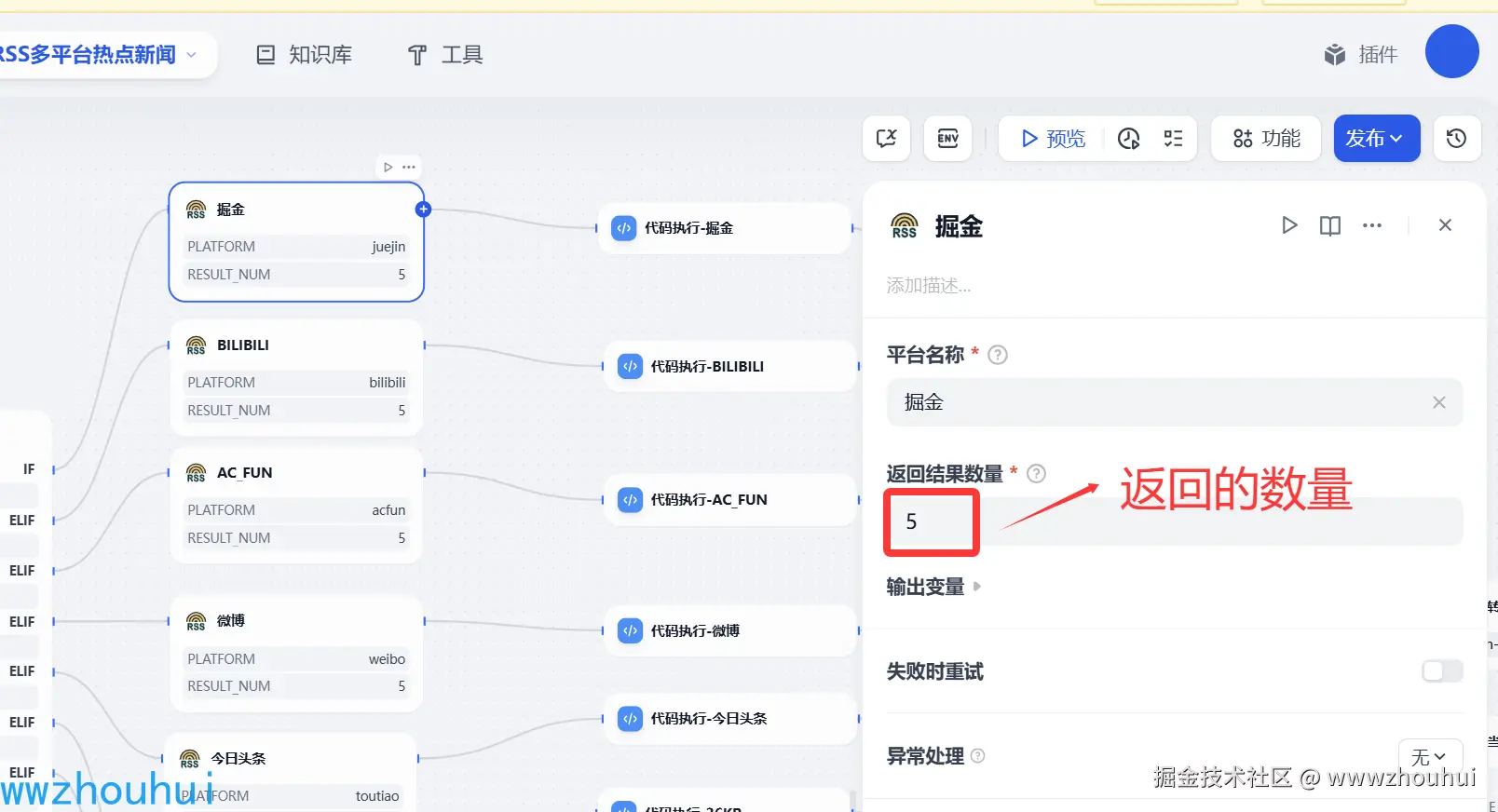Expand the 输出变量 section
The image size is (1498, 812).
934,587
